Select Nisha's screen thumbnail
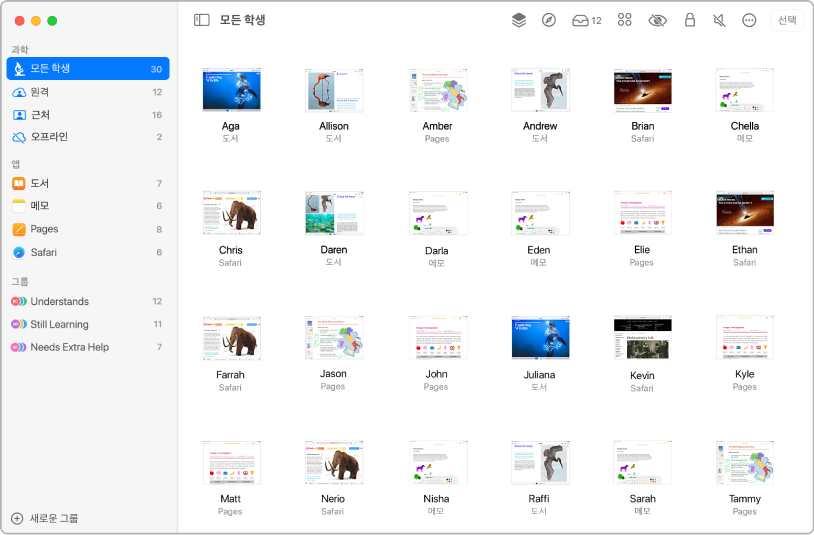Screen dimensions: 814x535 coord(438,463)
